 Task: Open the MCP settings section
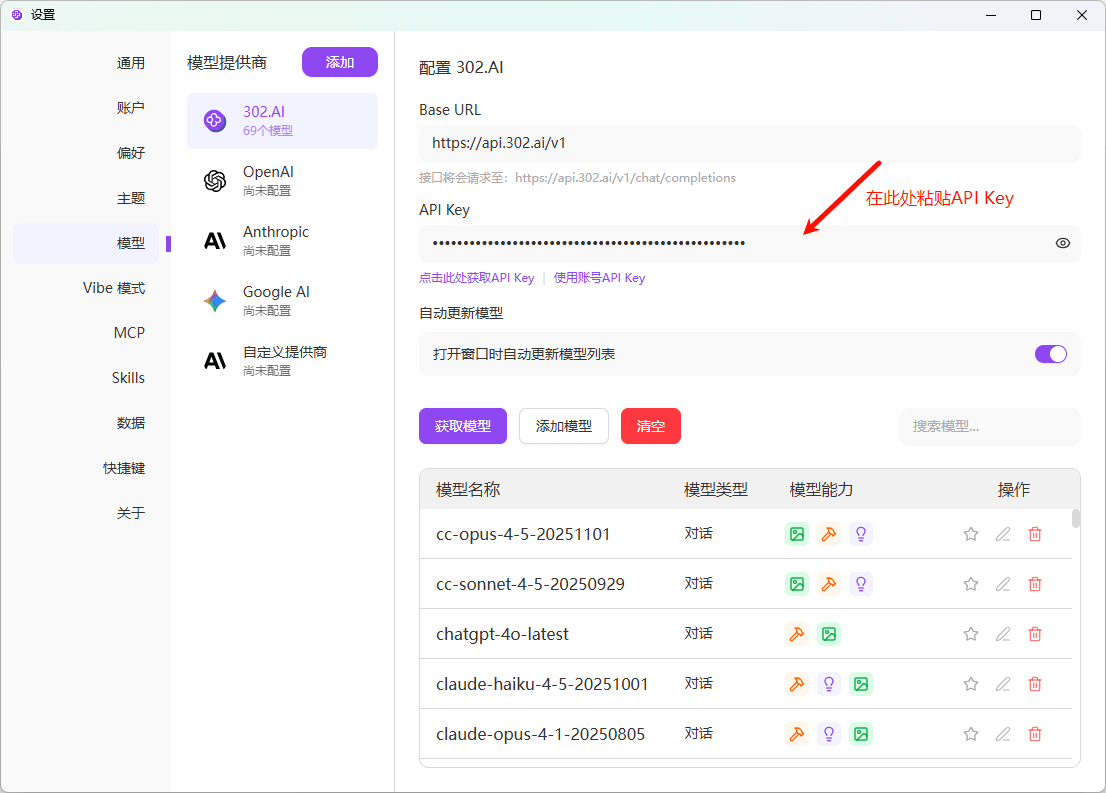(x=129, y=333)
